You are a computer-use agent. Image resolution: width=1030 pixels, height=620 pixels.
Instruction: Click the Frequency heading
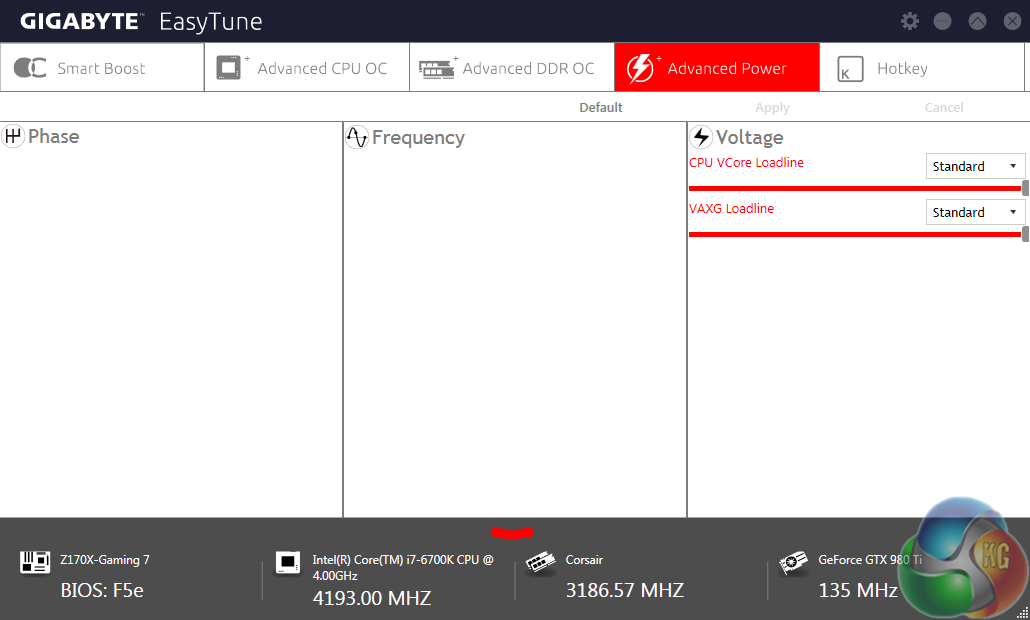click(418, 137)
